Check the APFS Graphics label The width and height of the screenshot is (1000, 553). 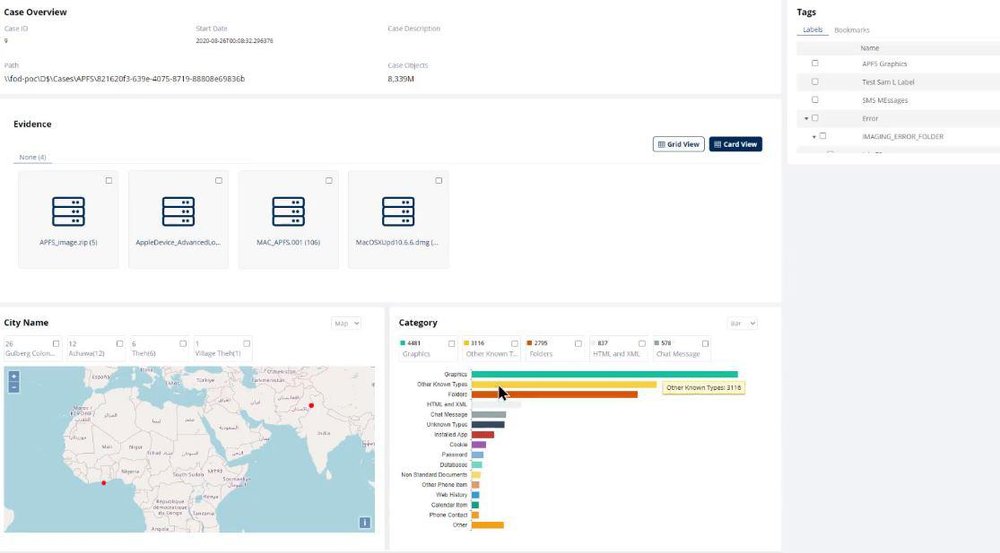pyautogui.click(x=815, y=63)
